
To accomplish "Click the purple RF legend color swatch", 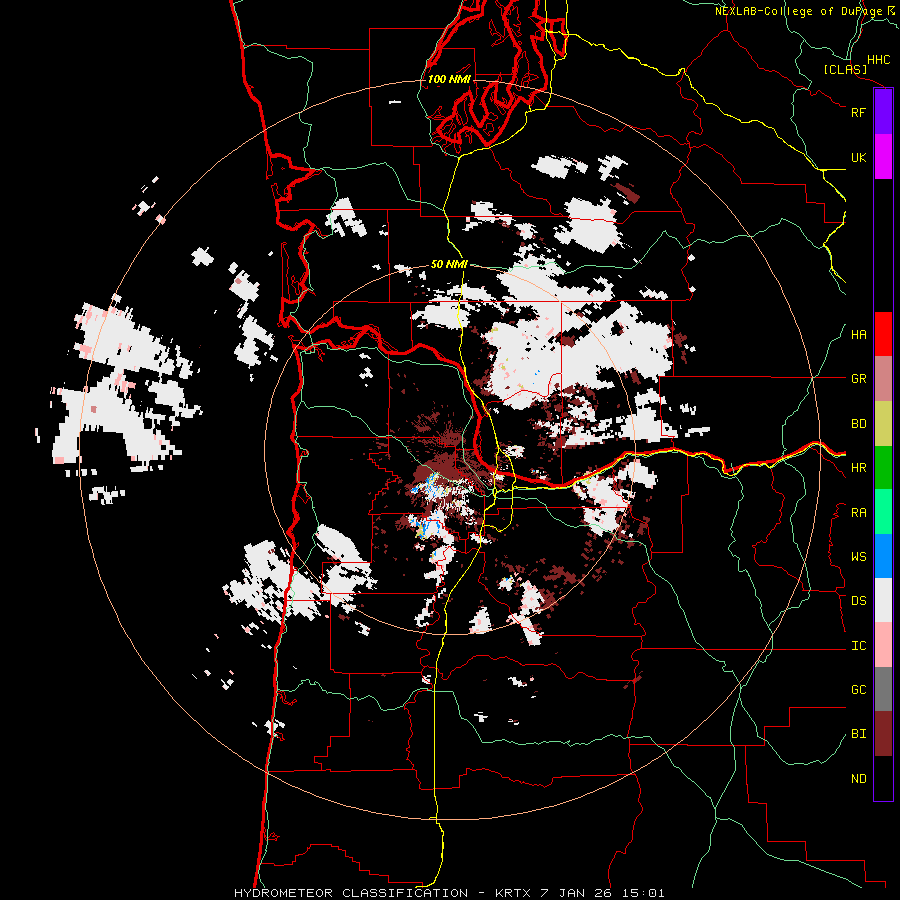I will click(x=883, y=112).
